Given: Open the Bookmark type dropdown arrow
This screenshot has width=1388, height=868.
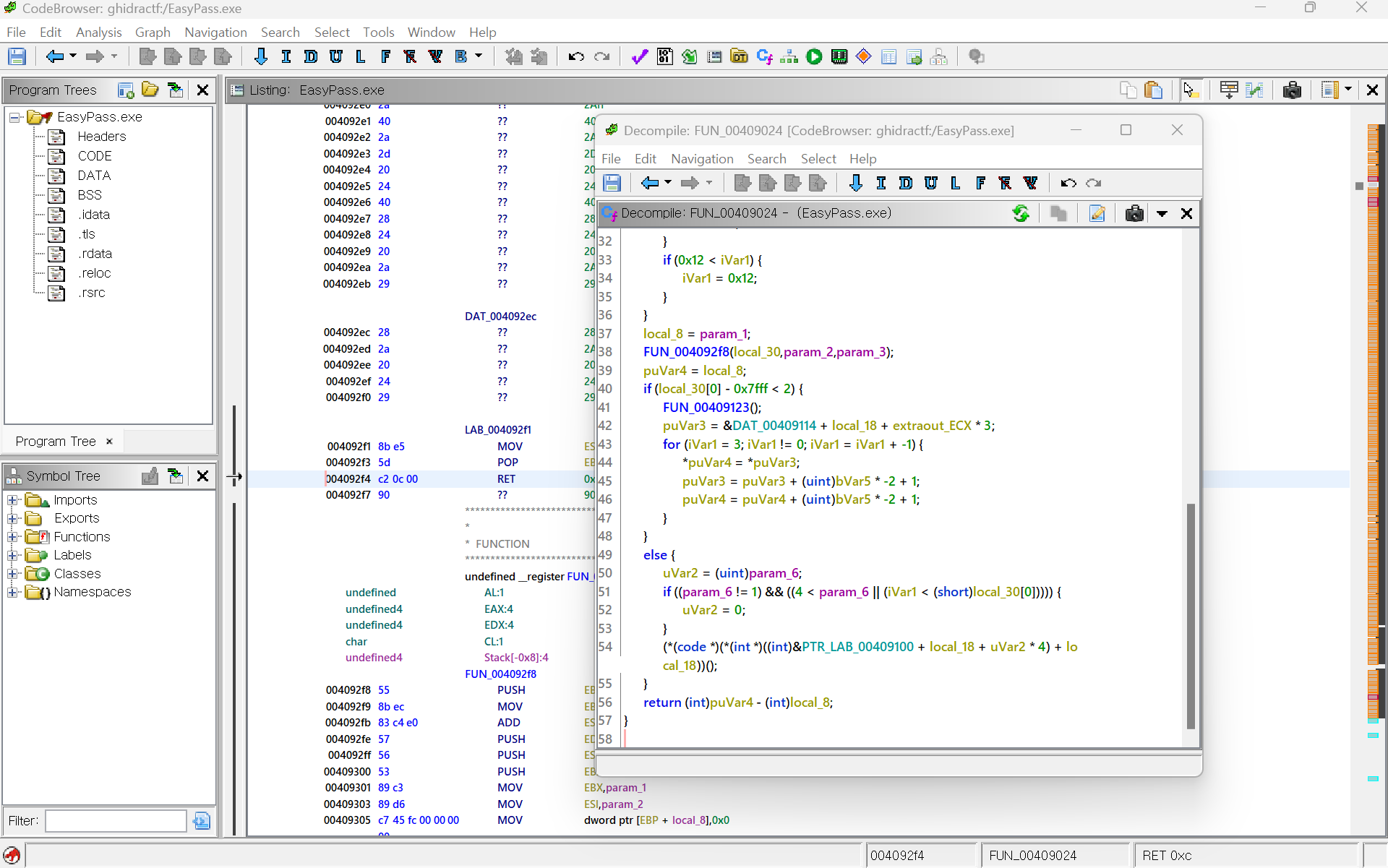Looking at the screenshot, I should point(479,56).
